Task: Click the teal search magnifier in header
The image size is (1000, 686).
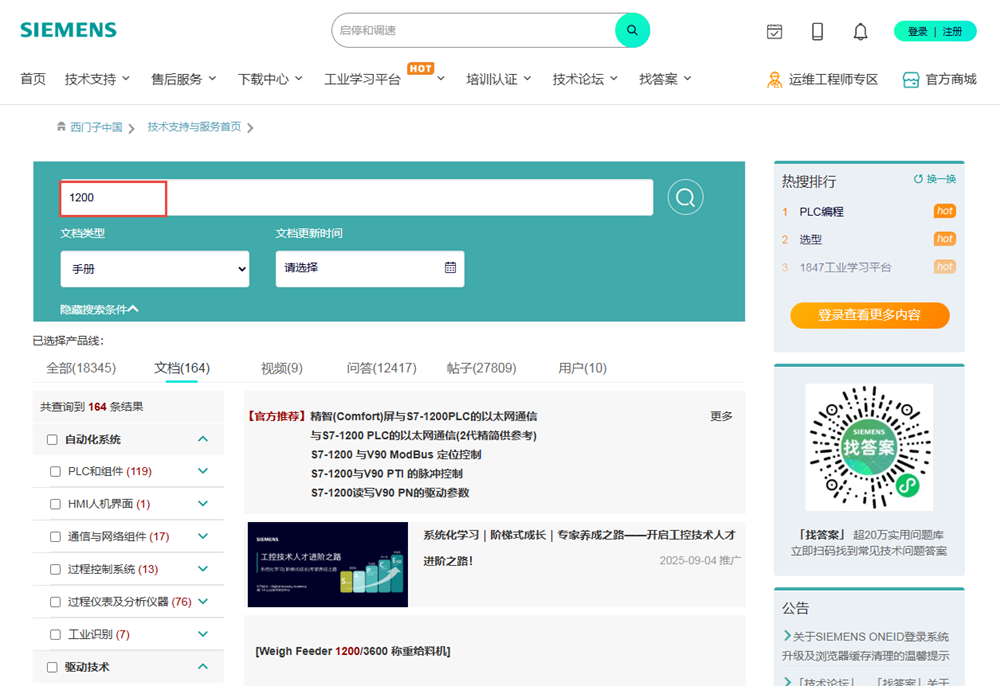Action: [x=632, y=30]
